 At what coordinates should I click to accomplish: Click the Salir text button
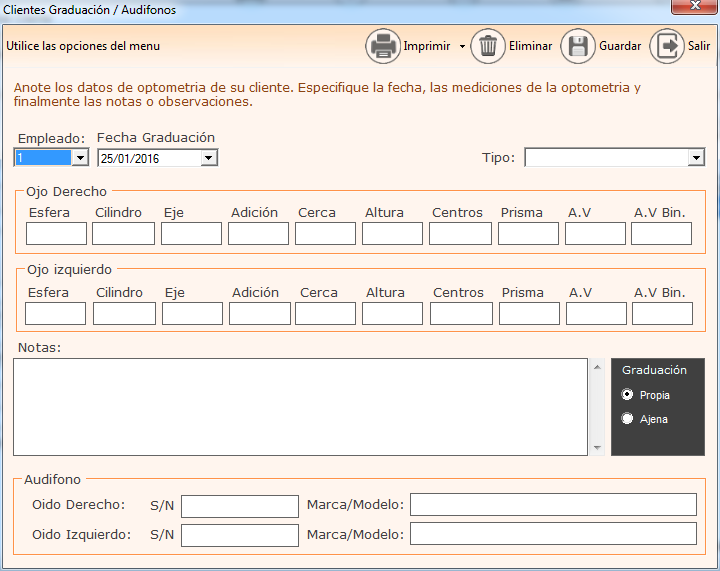click(x=699, y=46)
